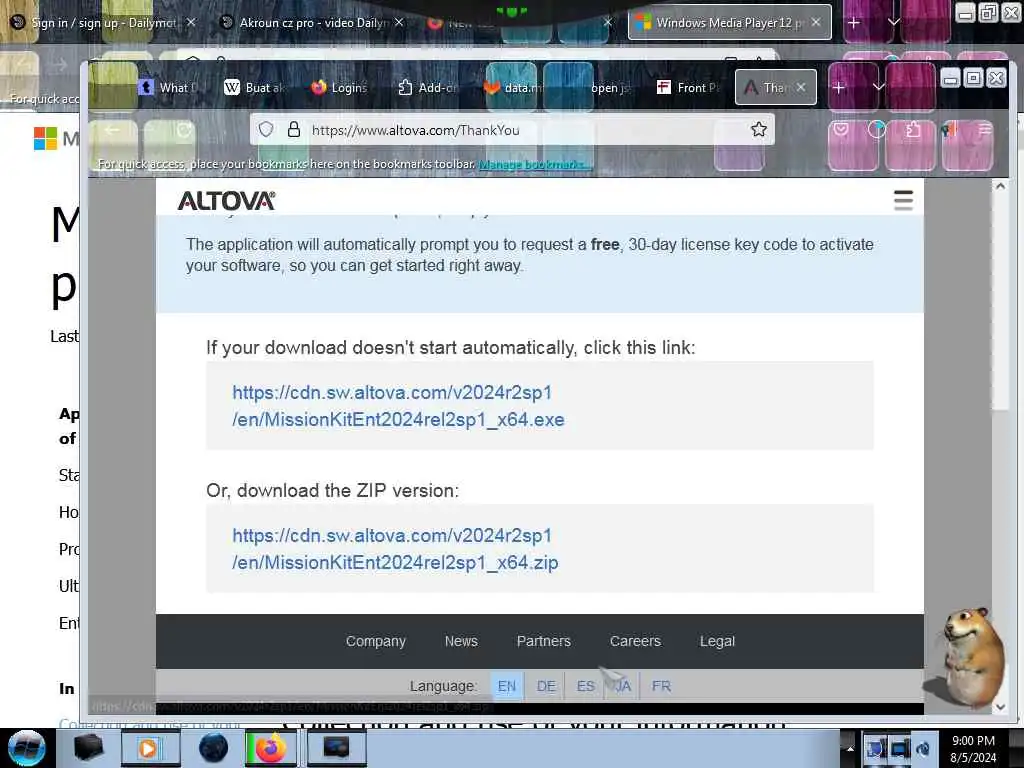The width and height of the screenshot is (1024, 768).
Task: Click the Manage bookmarks link
Action: click(x=534, y=164)
